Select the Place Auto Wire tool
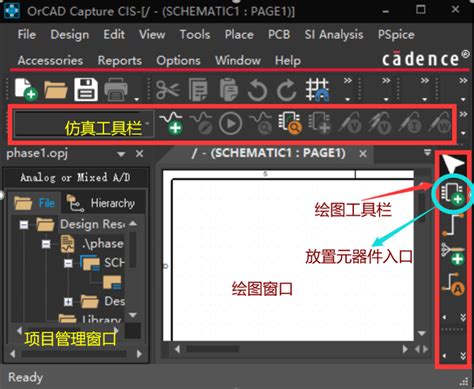The width and height of the screenshot is (474, 389). (453, 254)
